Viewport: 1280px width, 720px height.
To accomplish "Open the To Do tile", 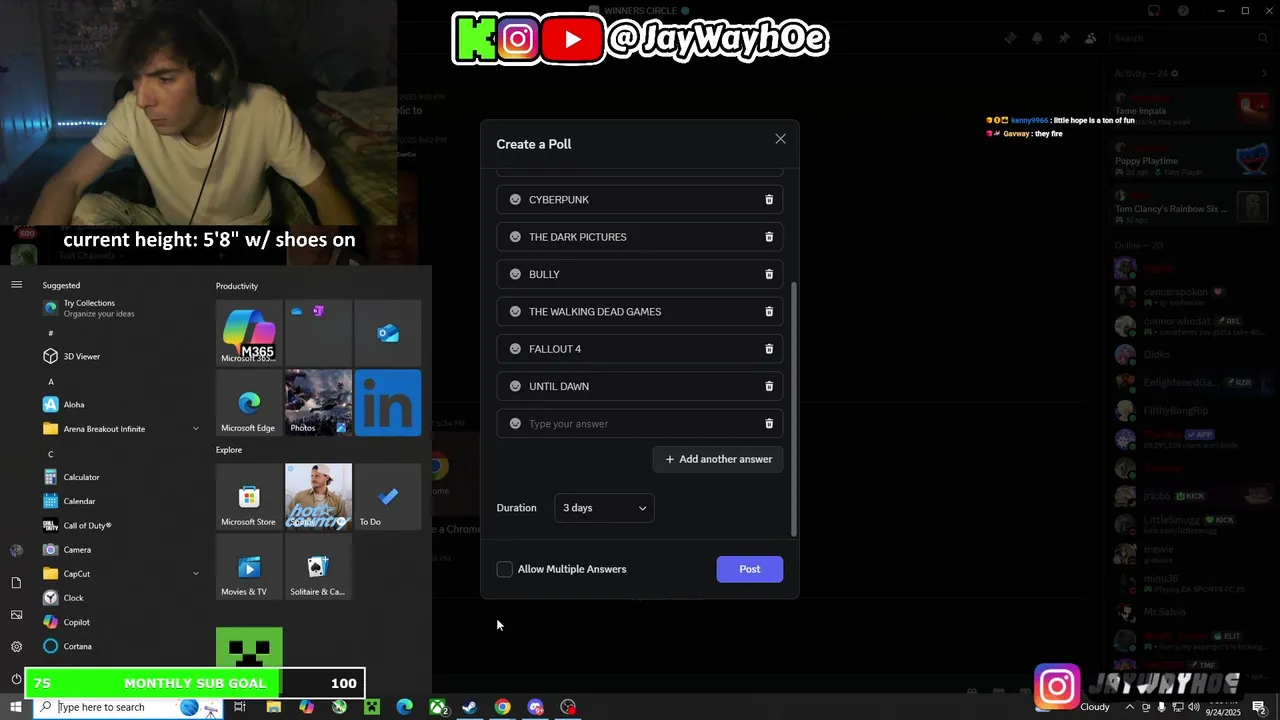I will tap(388, 496).
